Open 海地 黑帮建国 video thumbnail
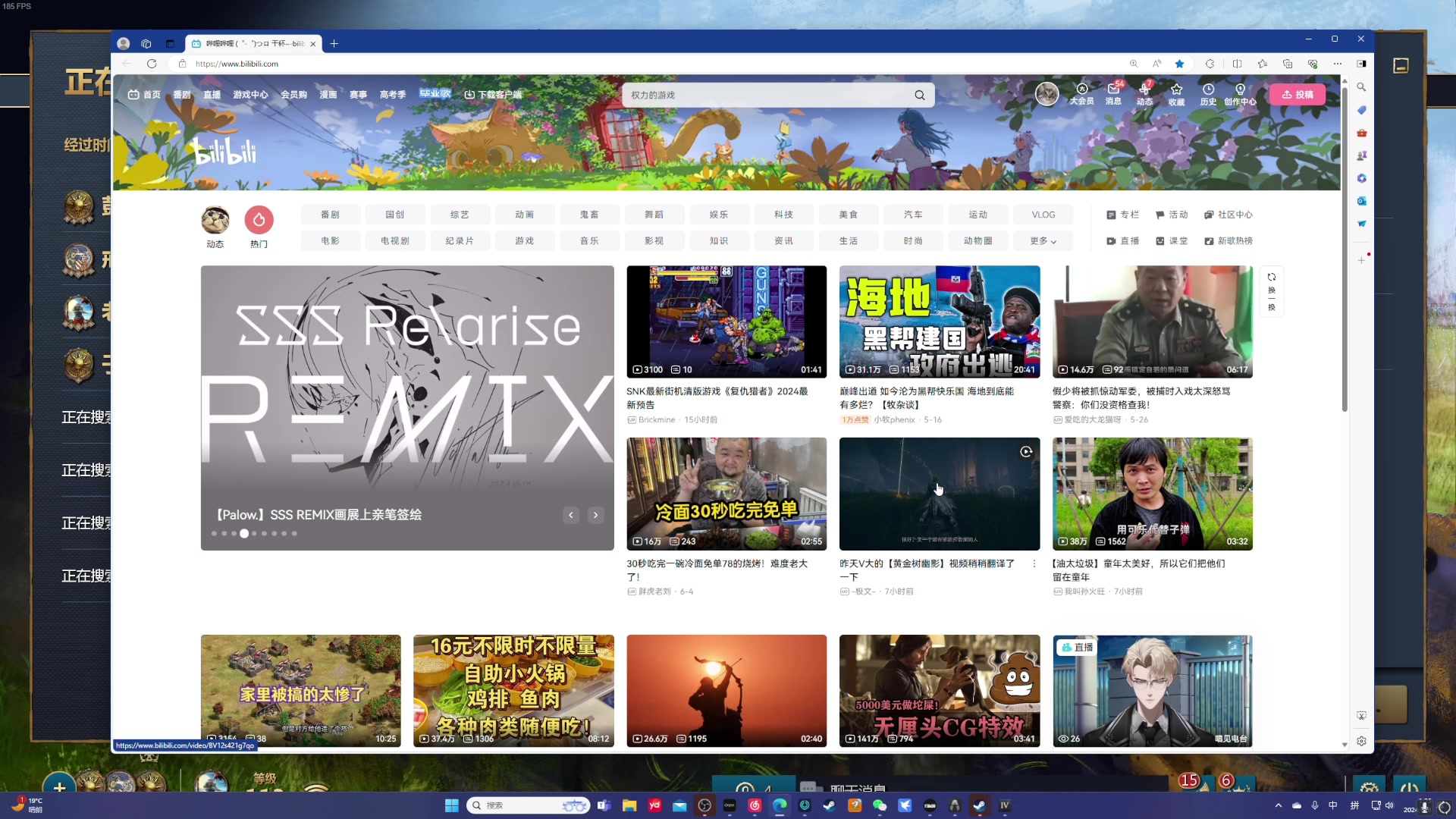The height and width of the screenshot is (819, 1456). (940, 322)
